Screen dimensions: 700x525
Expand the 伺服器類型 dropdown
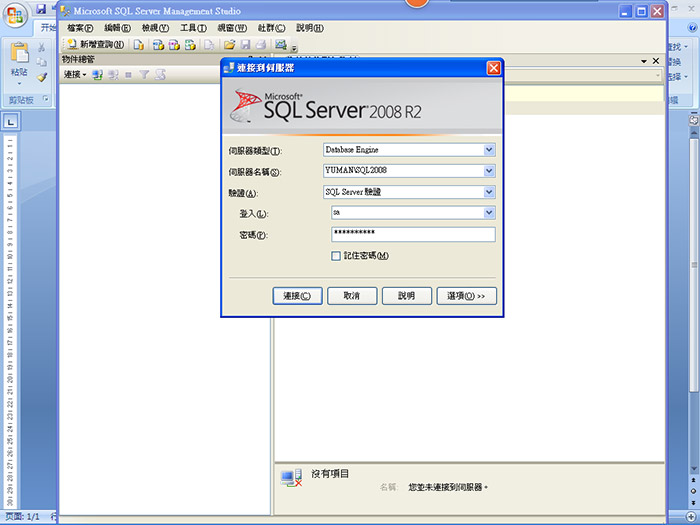point(489,150)
